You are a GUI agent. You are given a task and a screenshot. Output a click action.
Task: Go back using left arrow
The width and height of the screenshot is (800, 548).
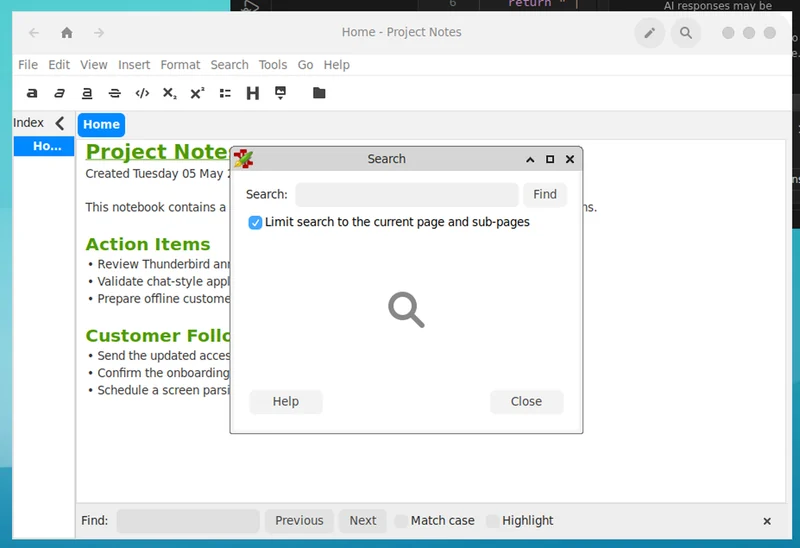coord(34,33)
